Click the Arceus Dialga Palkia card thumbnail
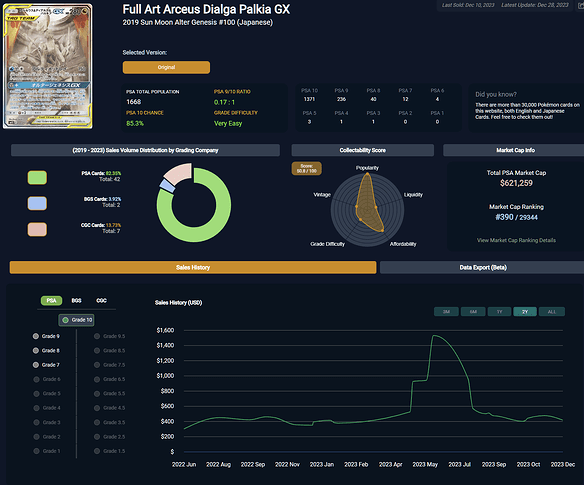Viewport: 584px width, 485px height. click(48, 66)
